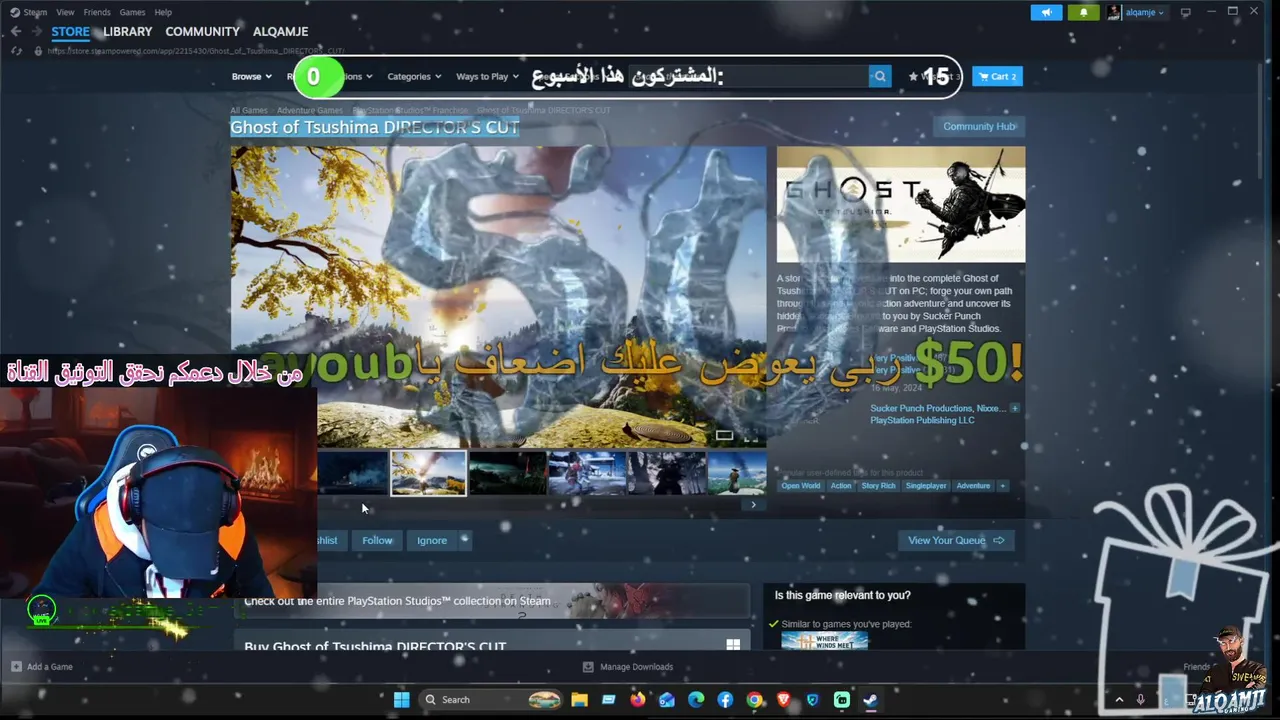Click the store search input field

pyautogui.click(x=748, y=76)
